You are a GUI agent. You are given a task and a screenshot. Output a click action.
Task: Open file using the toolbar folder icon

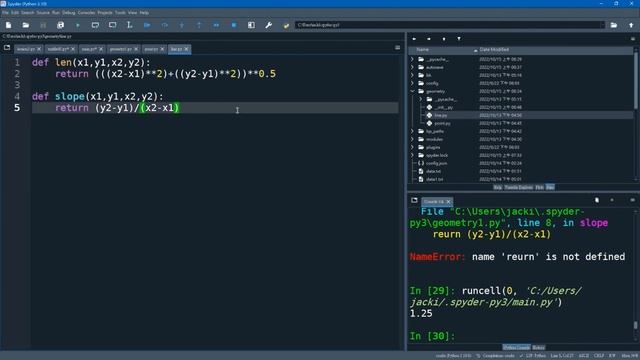pyautogui.click(x=26, y=25)
